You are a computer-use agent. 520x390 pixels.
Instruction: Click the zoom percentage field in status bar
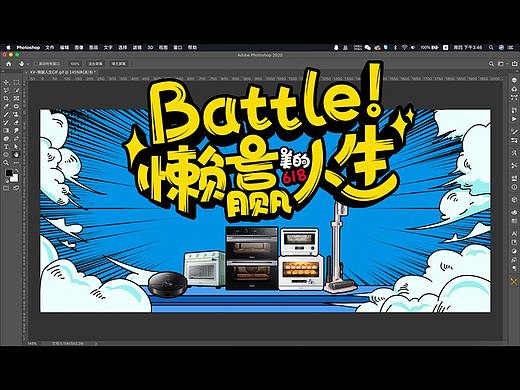32,343
